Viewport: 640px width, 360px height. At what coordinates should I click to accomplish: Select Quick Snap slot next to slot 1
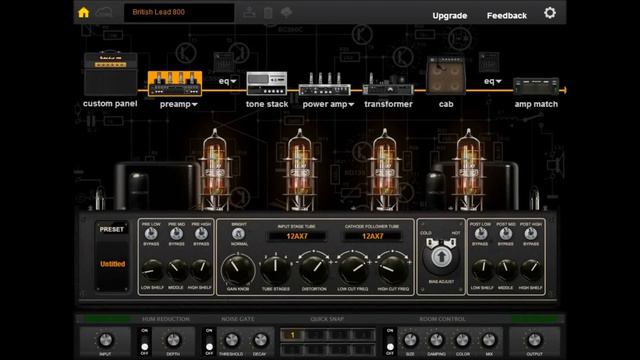pos(316,335)
